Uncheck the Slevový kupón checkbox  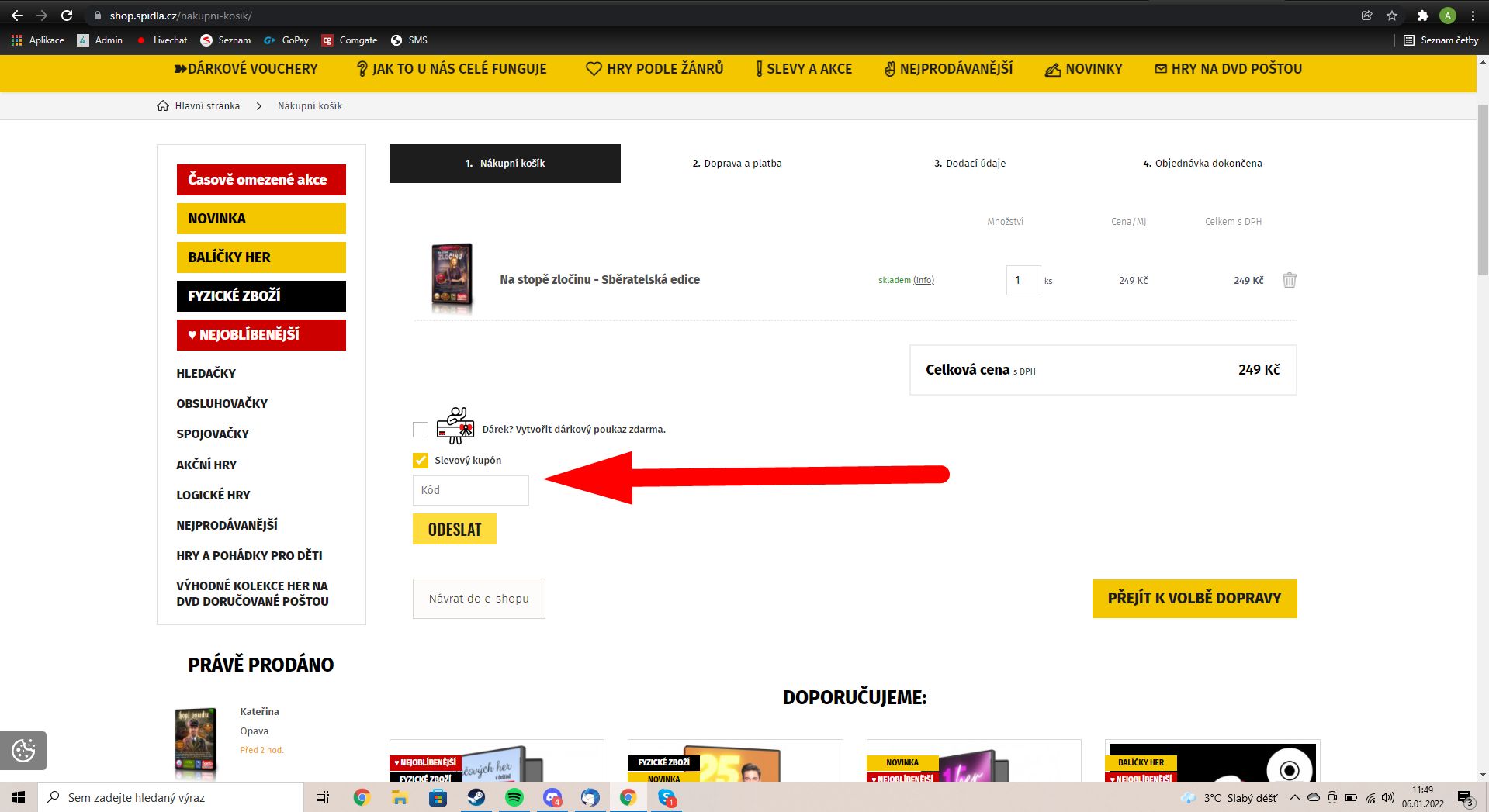pyautogui.click(x=421, y=461)
